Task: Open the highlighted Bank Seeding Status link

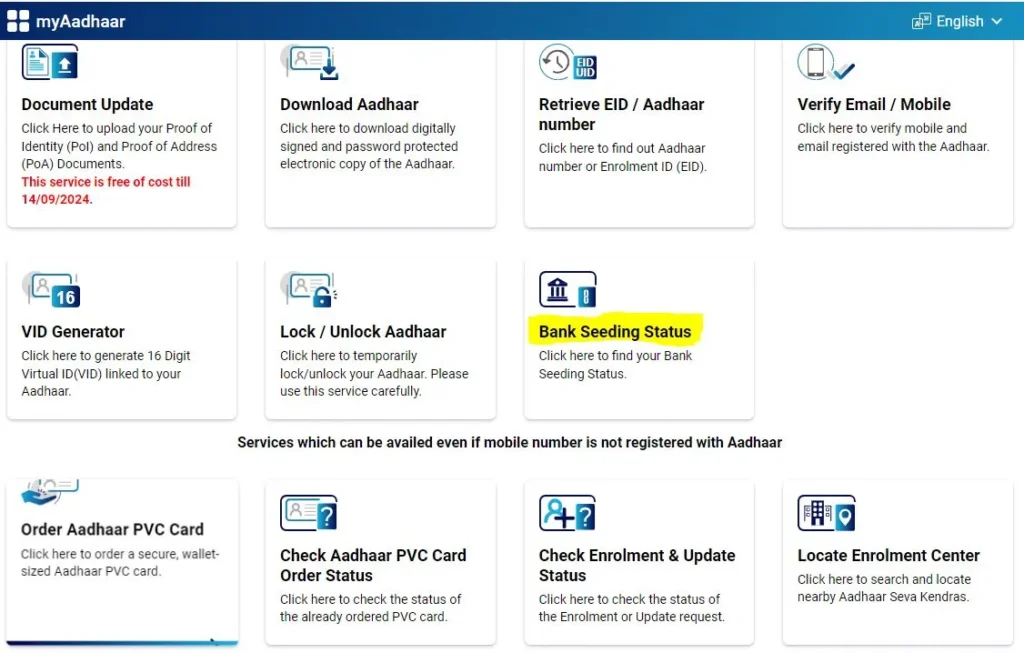Action: click(615, 332)
